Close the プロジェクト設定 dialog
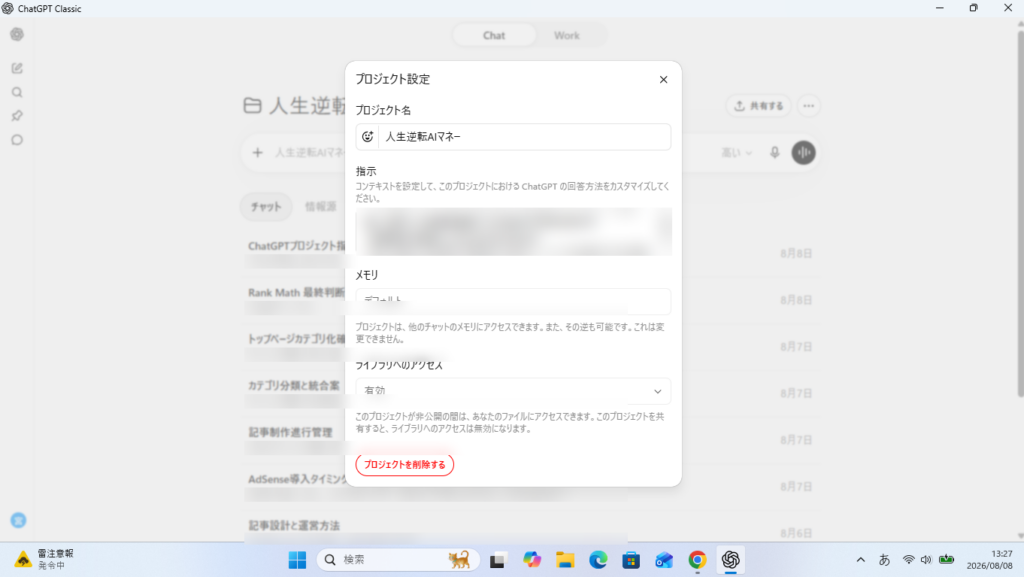This screenshot has height=577, width=1024. pyautogui.click(x=663, y=80)
